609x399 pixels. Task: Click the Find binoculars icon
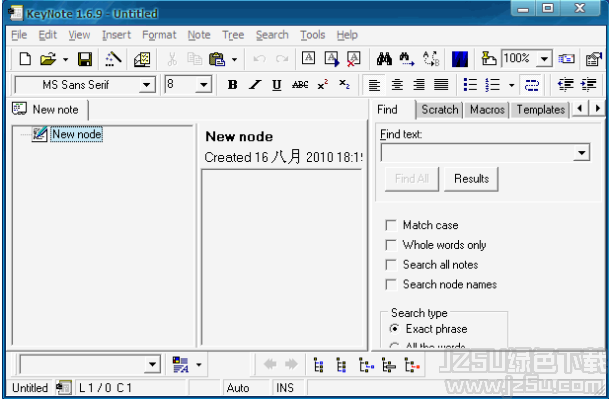click(384, 59)
